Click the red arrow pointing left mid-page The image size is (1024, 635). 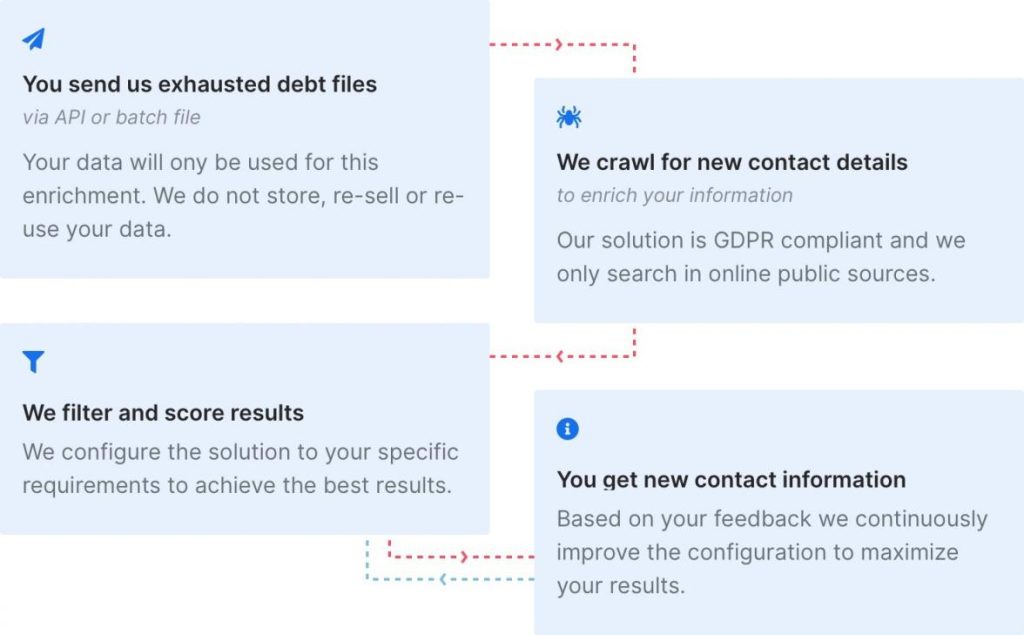tap(559, 356)
